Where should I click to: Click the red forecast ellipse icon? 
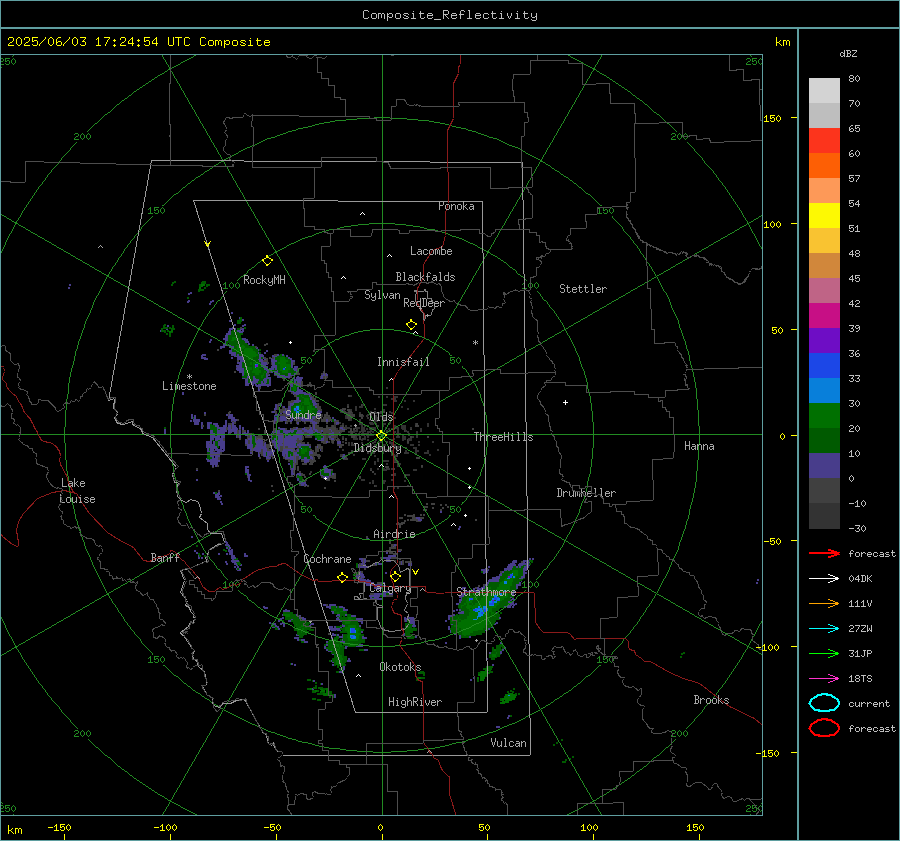[824, 728]
